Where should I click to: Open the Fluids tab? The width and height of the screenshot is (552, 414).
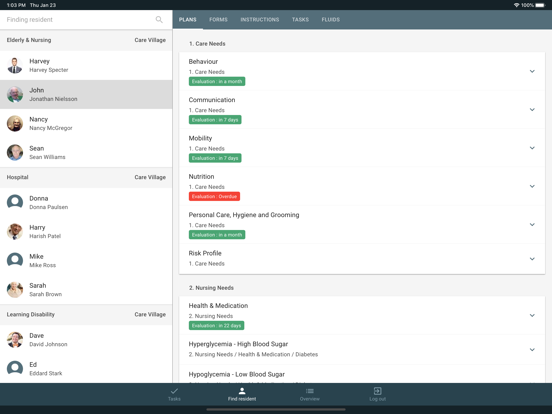click(x=331, y=20)
